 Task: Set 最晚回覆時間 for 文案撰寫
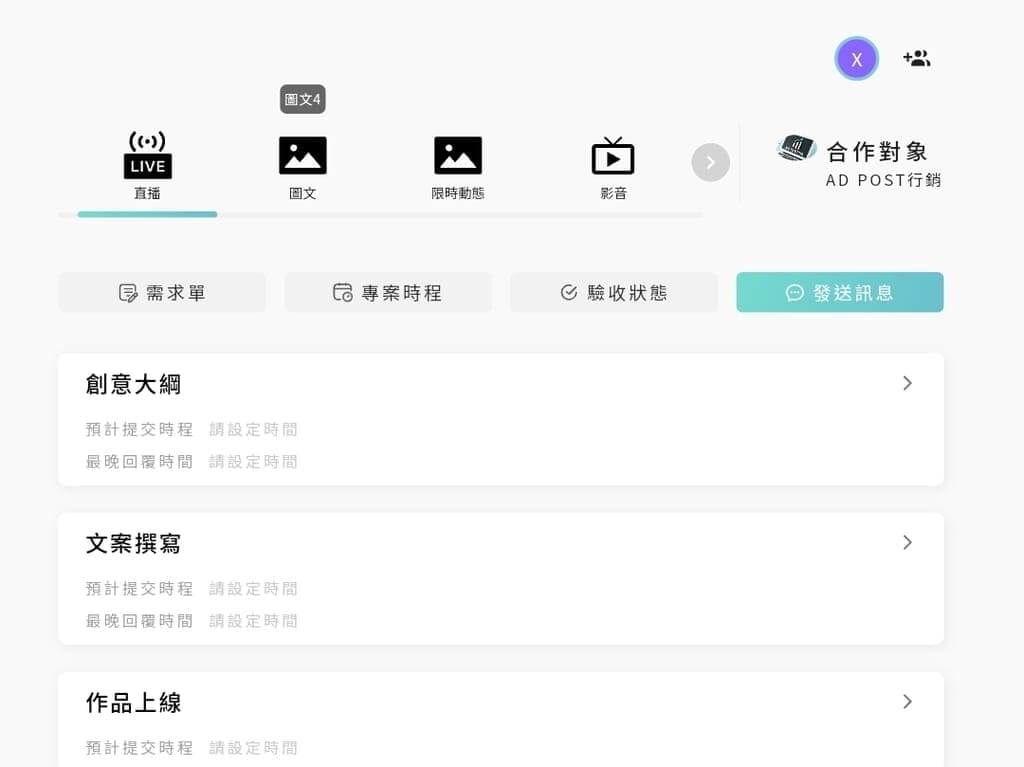[253, 621]
